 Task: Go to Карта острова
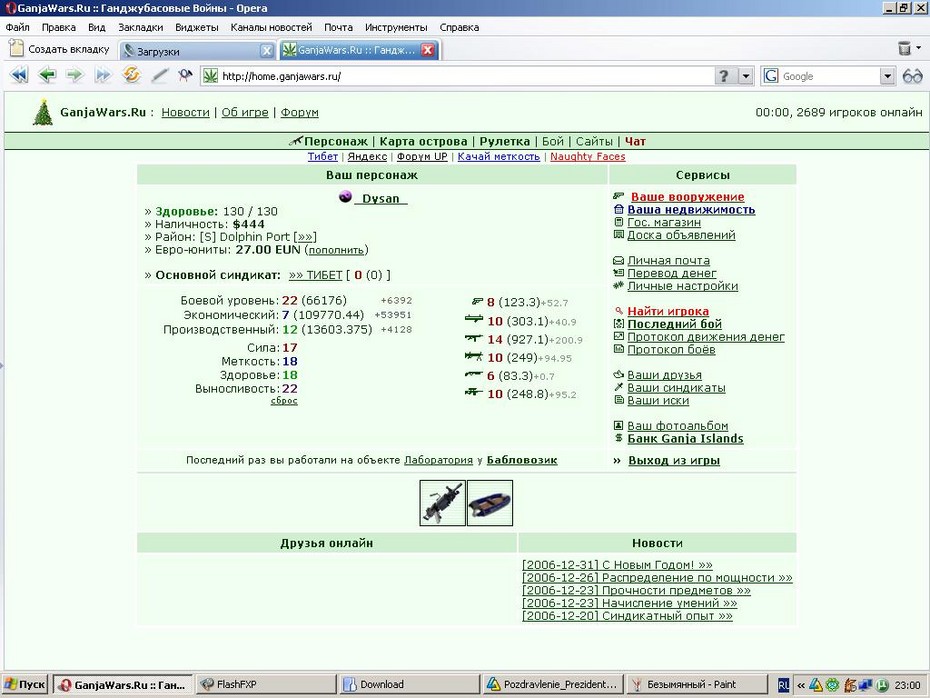click(x=423, y=141)
